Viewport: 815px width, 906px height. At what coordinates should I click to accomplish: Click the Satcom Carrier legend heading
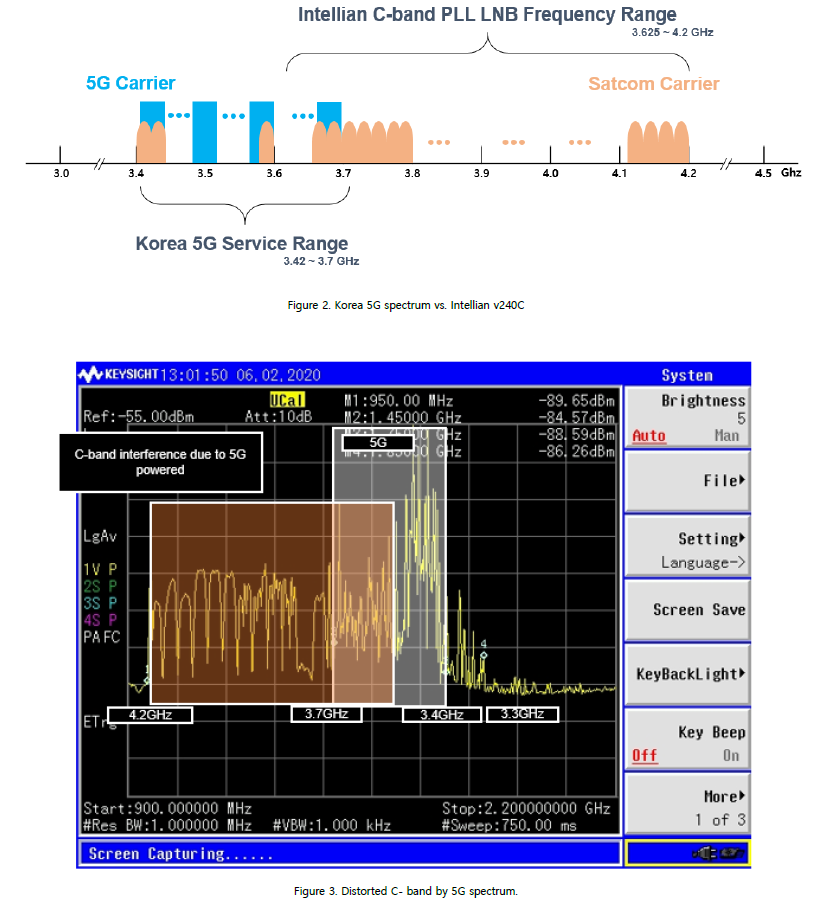pos(654,84)
